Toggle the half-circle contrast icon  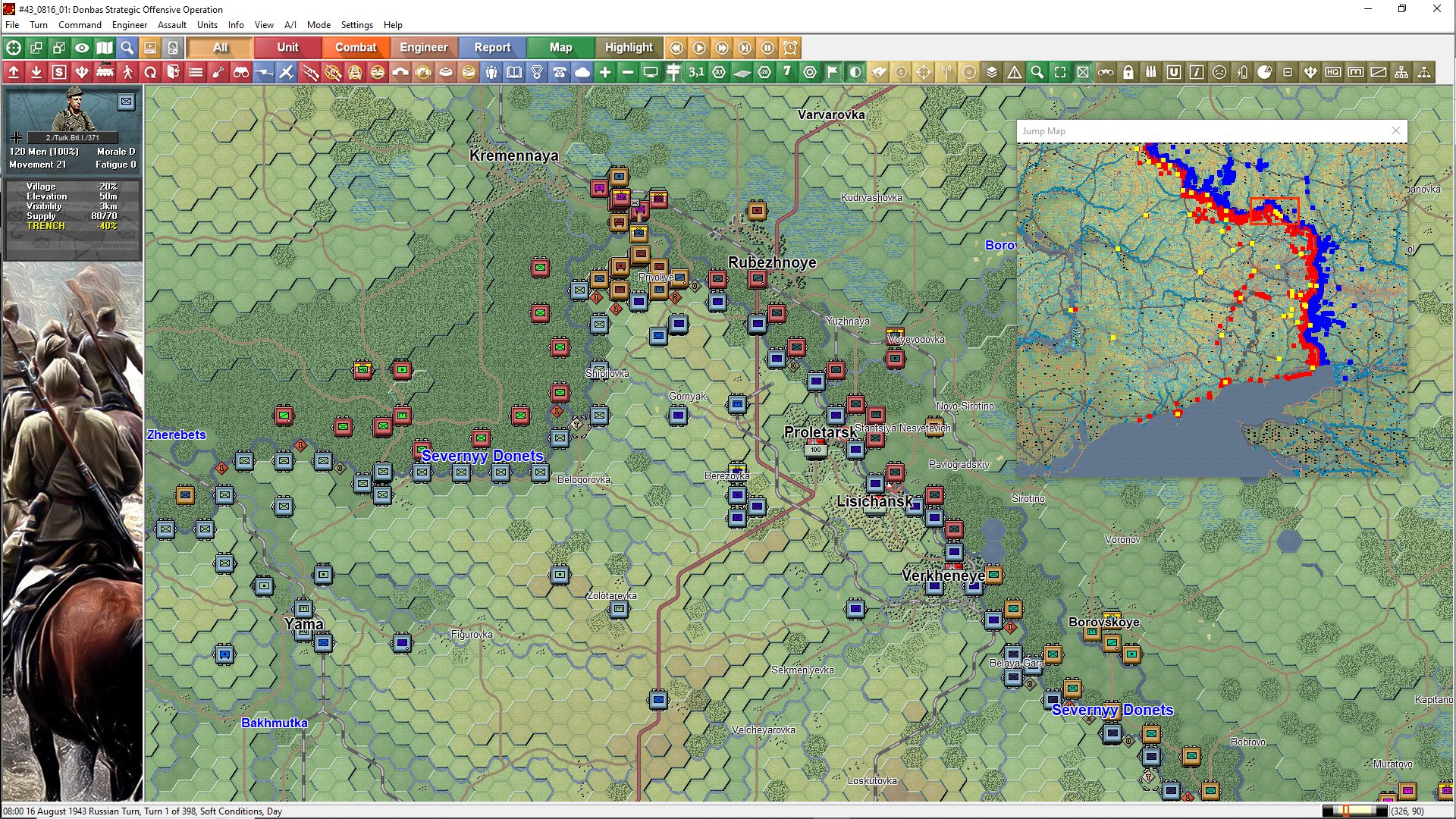pos(855,72)
